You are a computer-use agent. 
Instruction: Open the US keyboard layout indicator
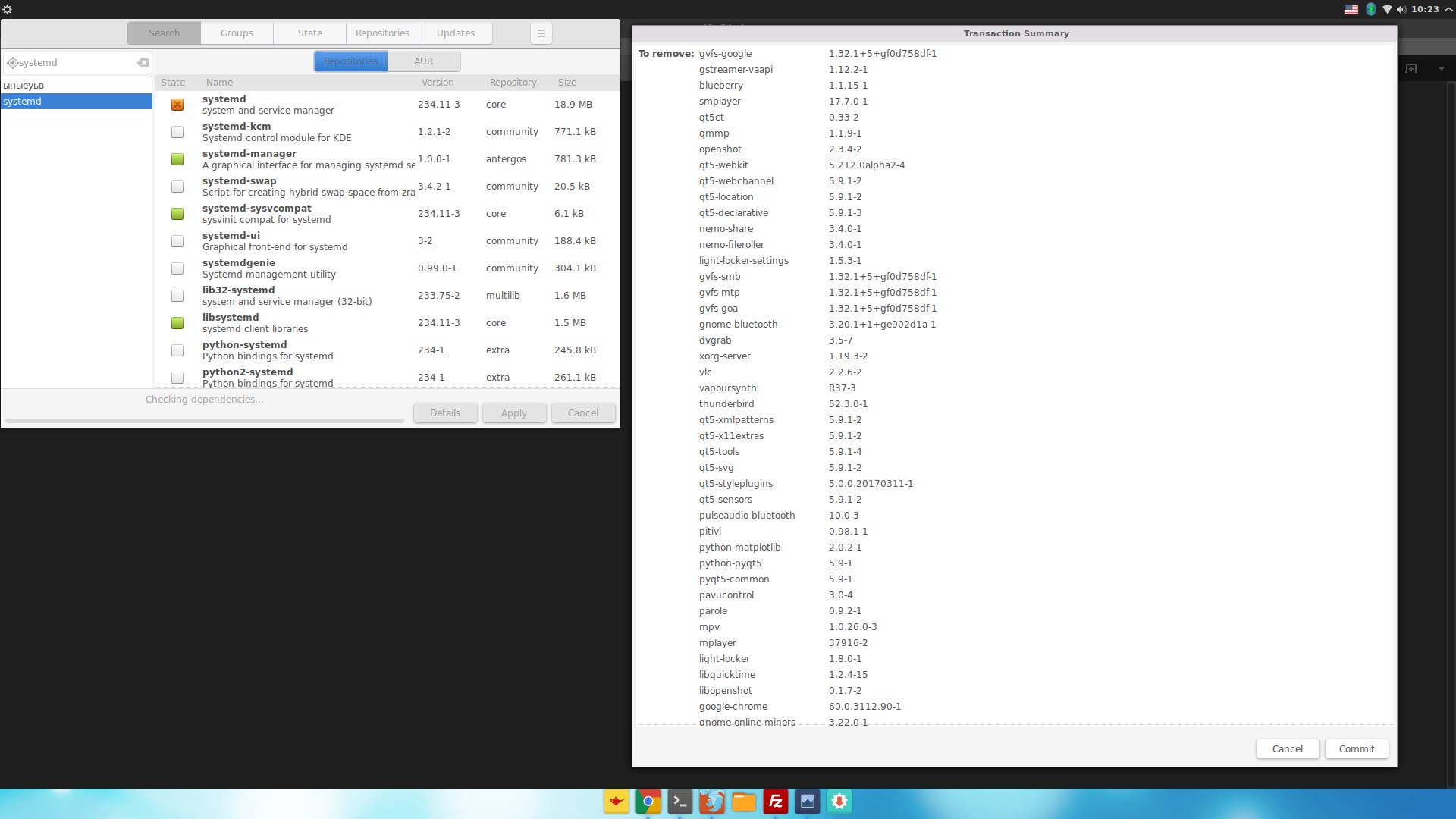coord(1351,9)
